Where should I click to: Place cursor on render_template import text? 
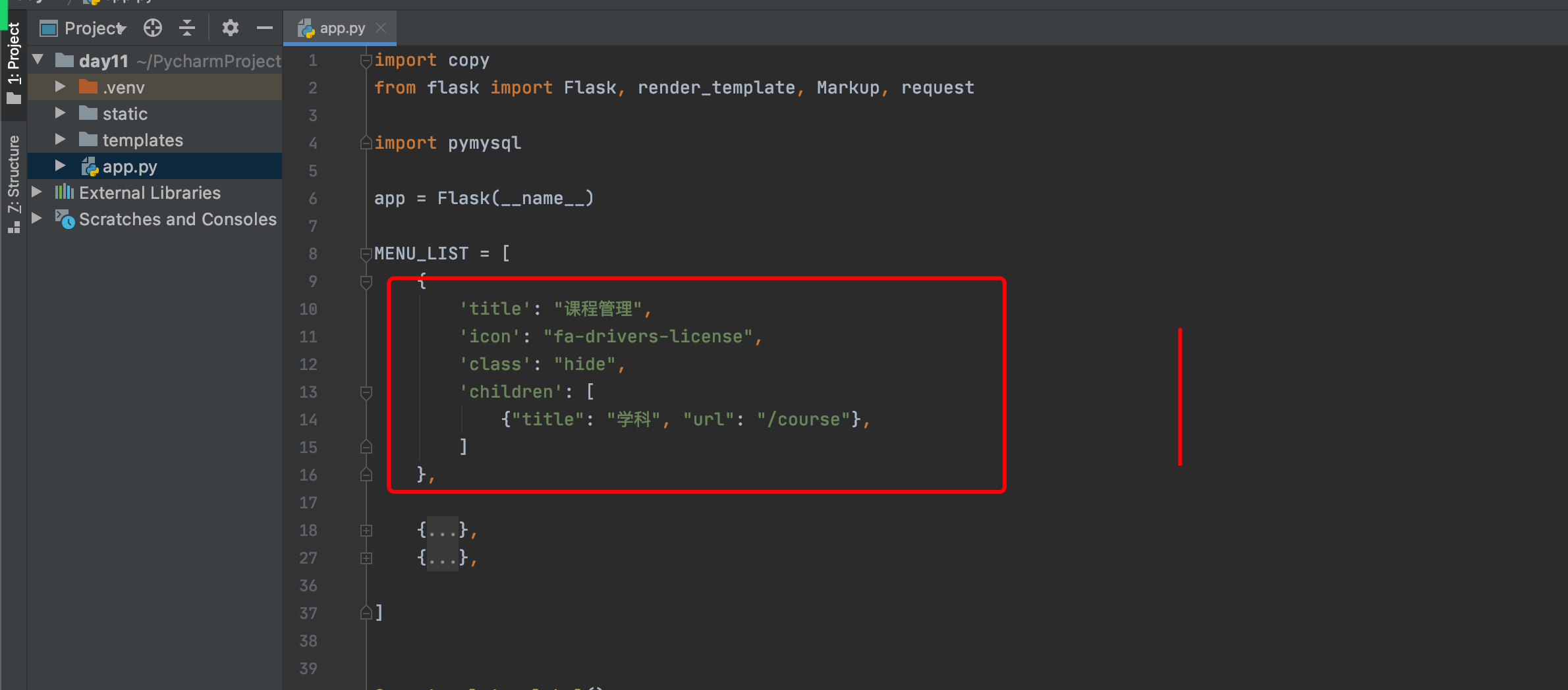[x=717, y=88]
